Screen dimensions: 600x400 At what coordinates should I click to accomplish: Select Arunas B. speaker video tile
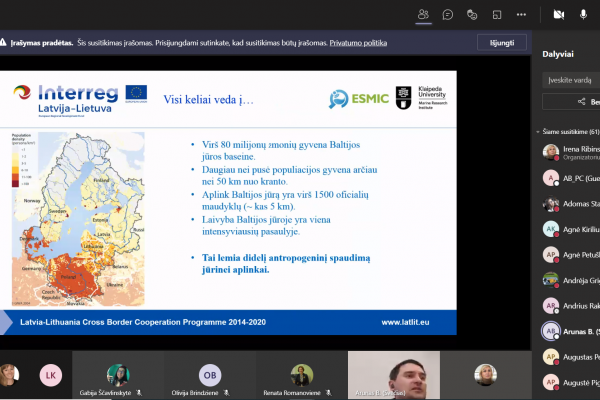[x=394, y=375]
